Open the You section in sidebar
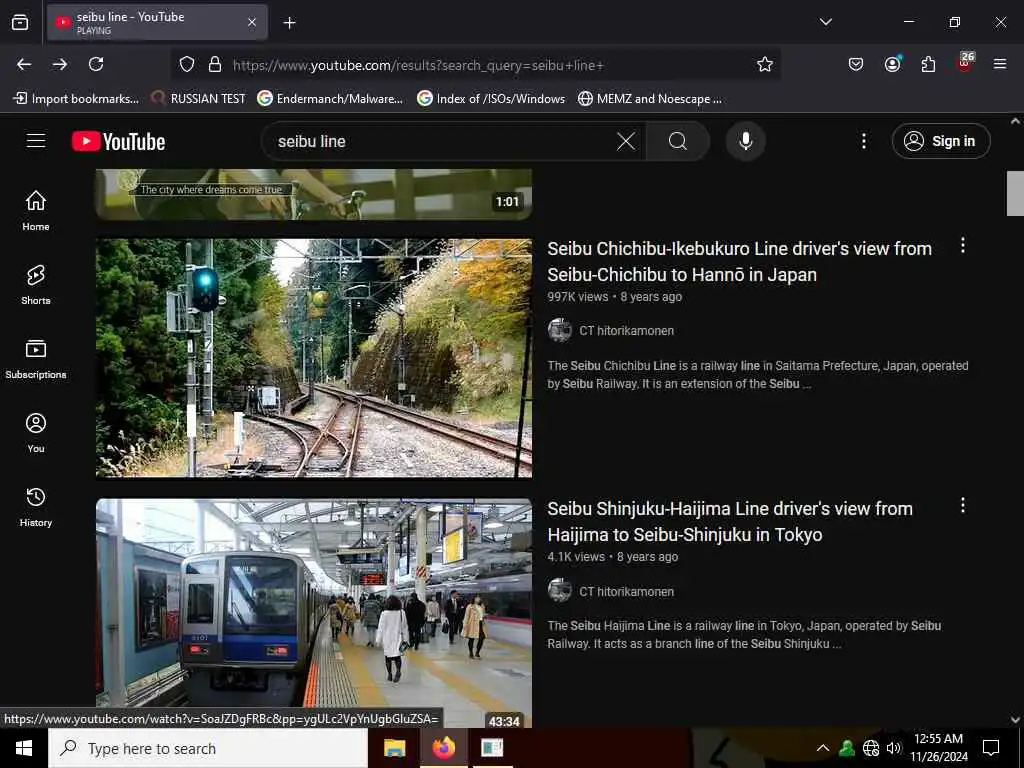The height and width of the screenshot is (768, 1024). tap(36, 432)
